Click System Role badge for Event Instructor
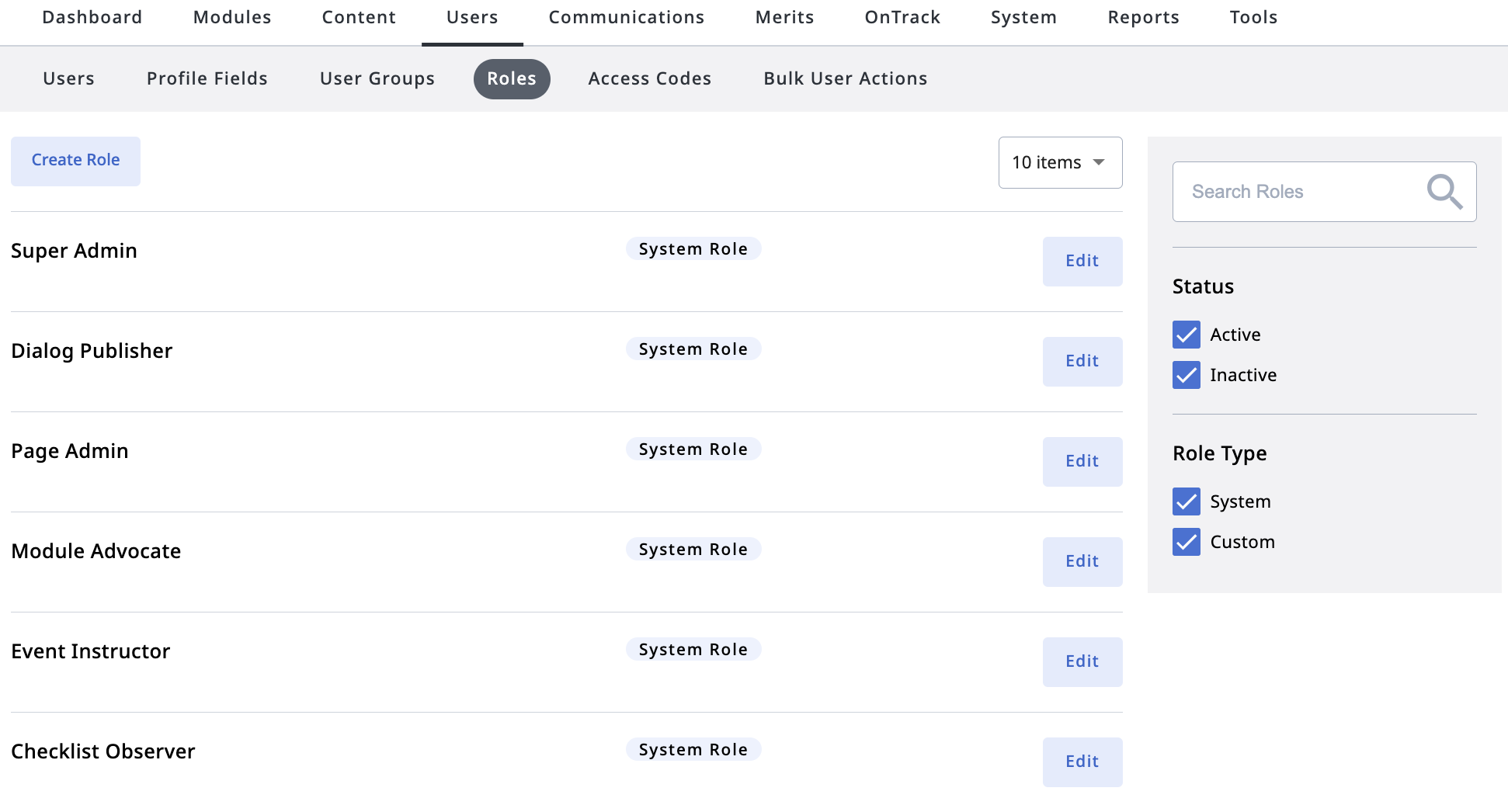 (x=693, y=650)
